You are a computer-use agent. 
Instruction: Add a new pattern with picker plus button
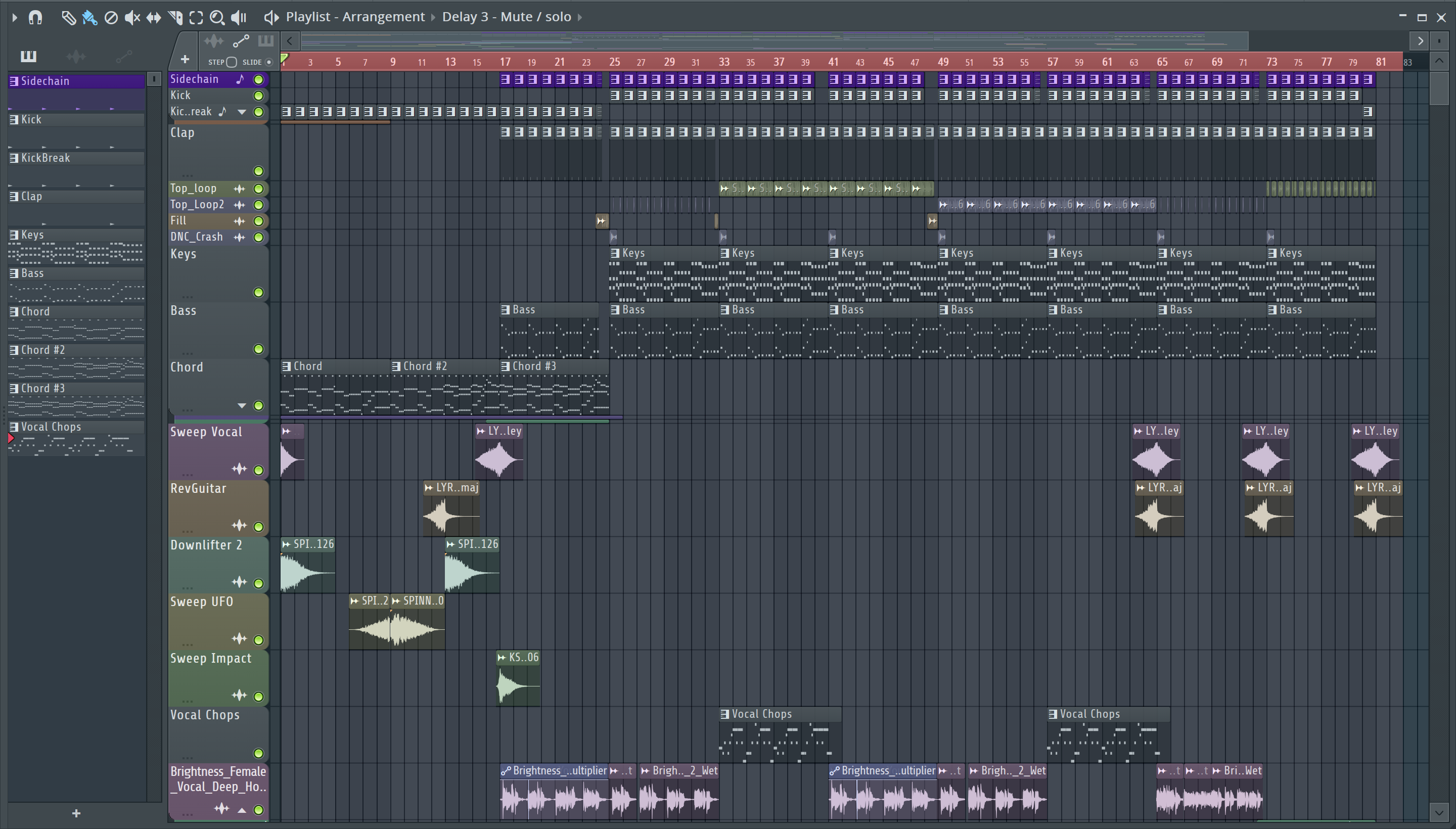pos(76,813)
